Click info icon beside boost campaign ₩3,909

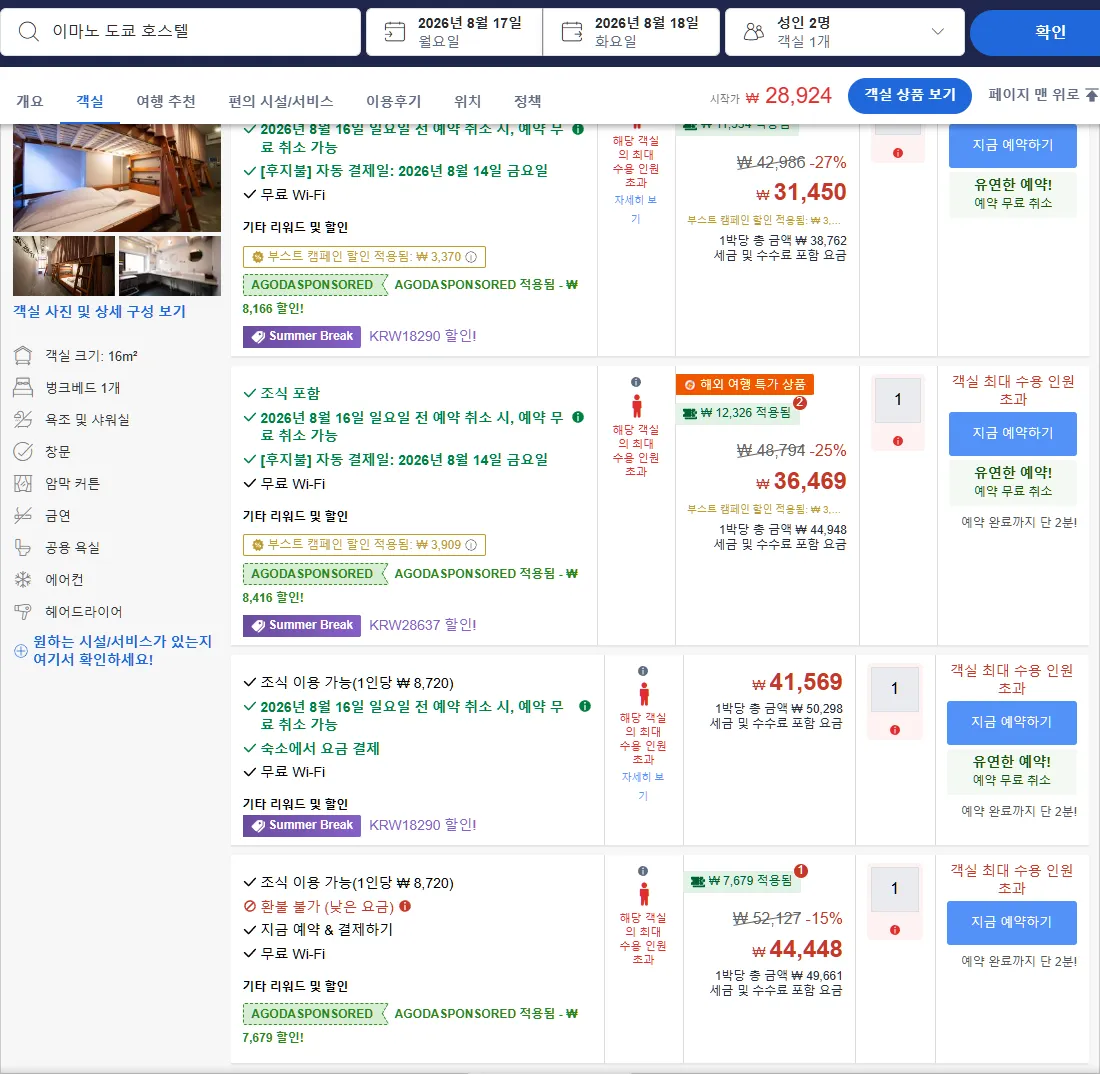click(x=471, y=545)
